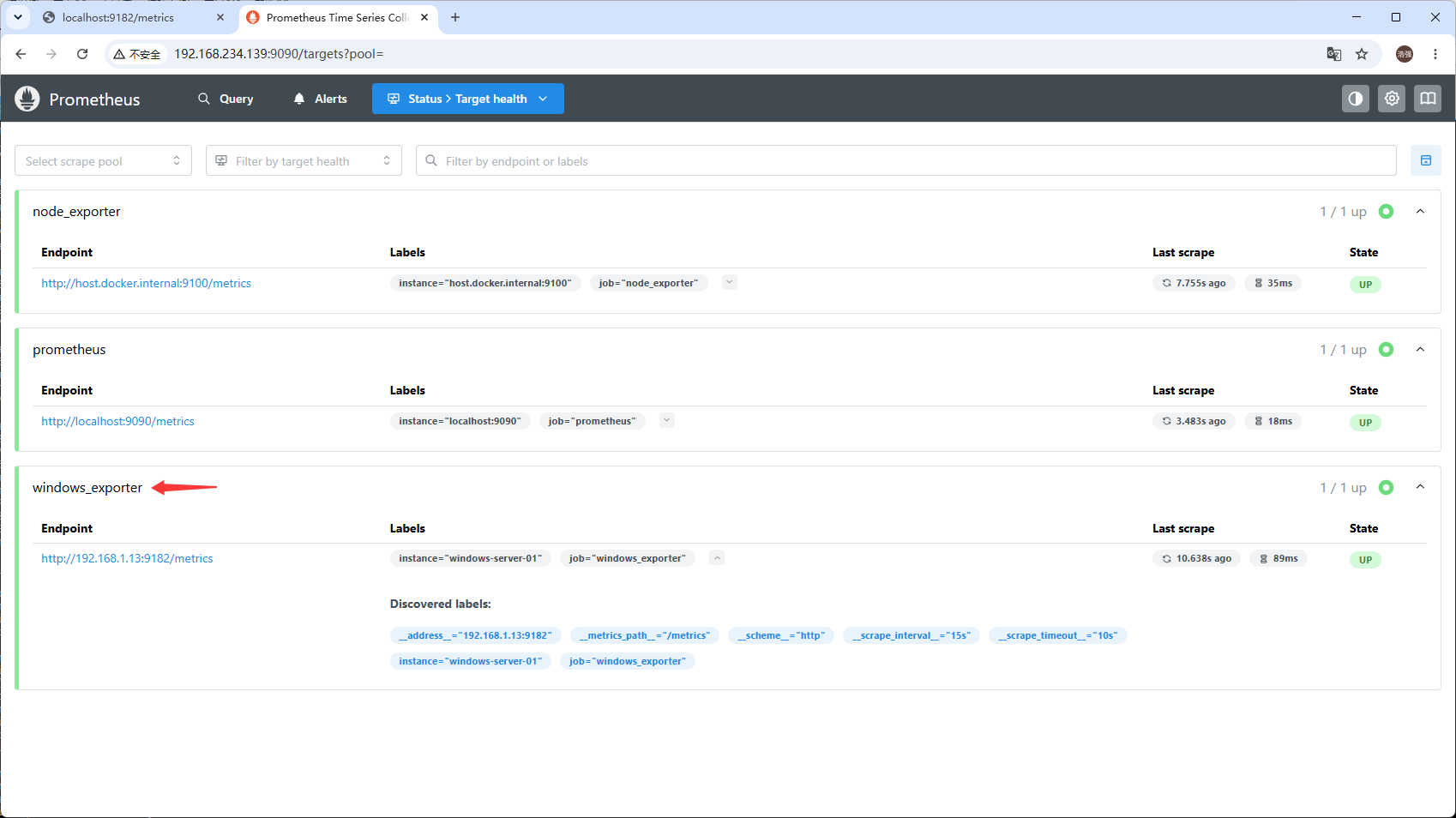Open the host.docker.internal:9100/metrics endpoint link

click(146, 283)
